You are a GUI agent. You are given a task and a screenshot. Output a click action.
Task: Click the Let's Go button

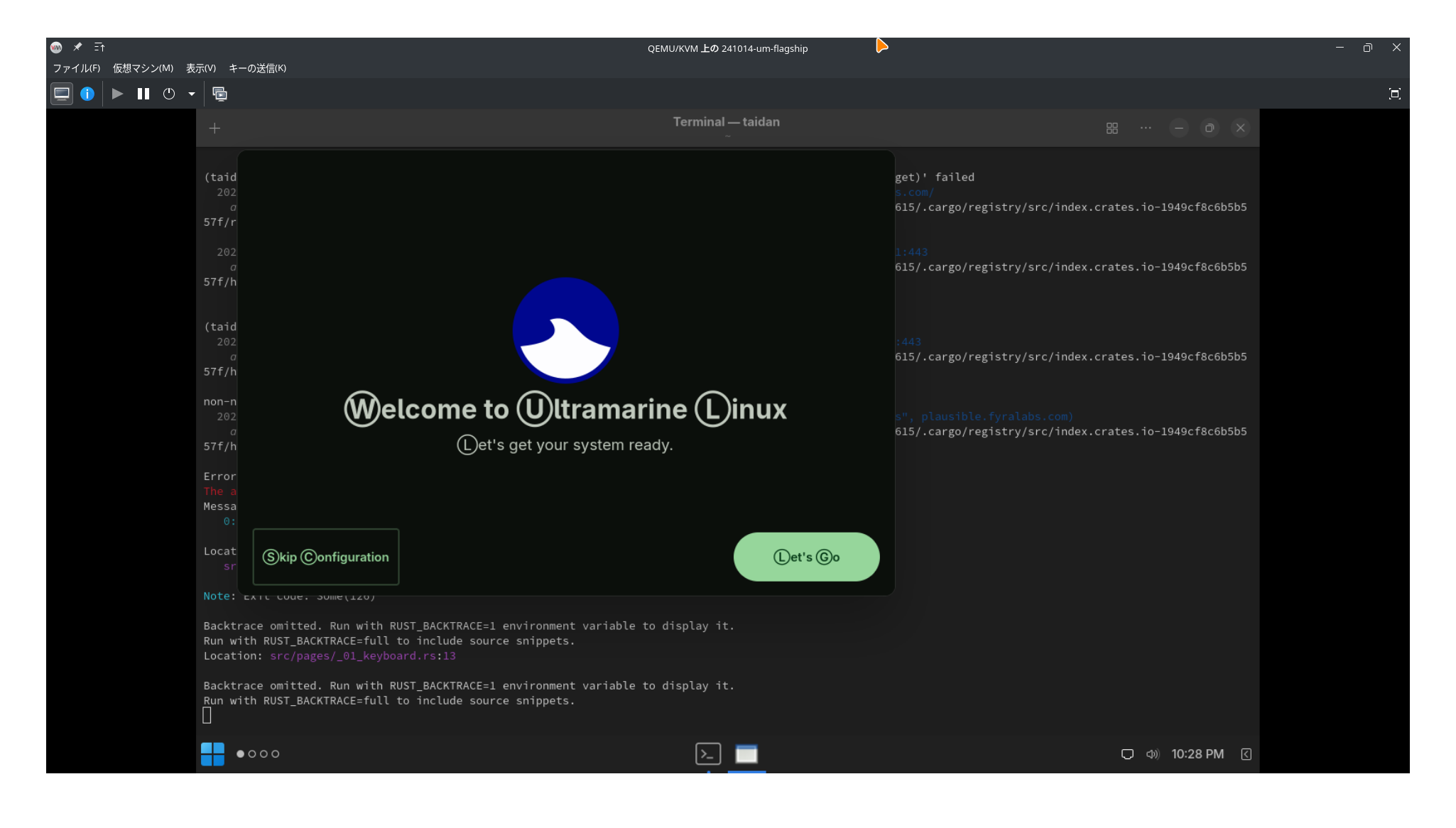(806, 557)
